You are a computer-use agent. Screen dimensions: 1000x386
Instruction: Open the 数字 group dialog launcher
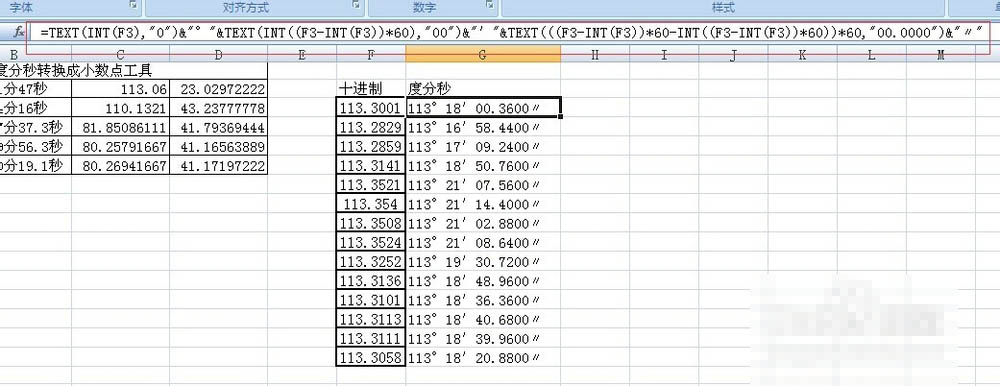[490, 4]
